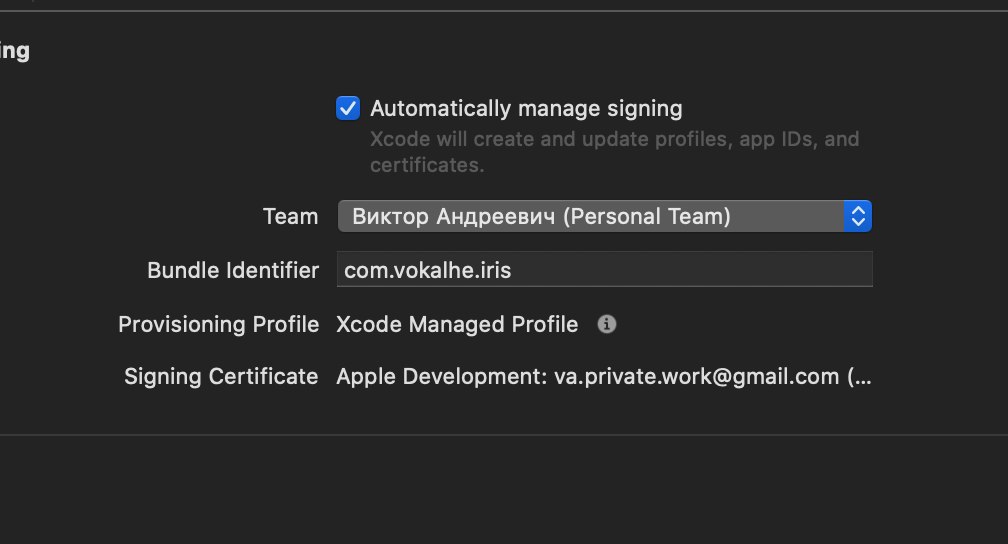The image size is (1008, 544).
Task: Click into the Bundle Identifier text field
Action: click(x=604, y=269)
